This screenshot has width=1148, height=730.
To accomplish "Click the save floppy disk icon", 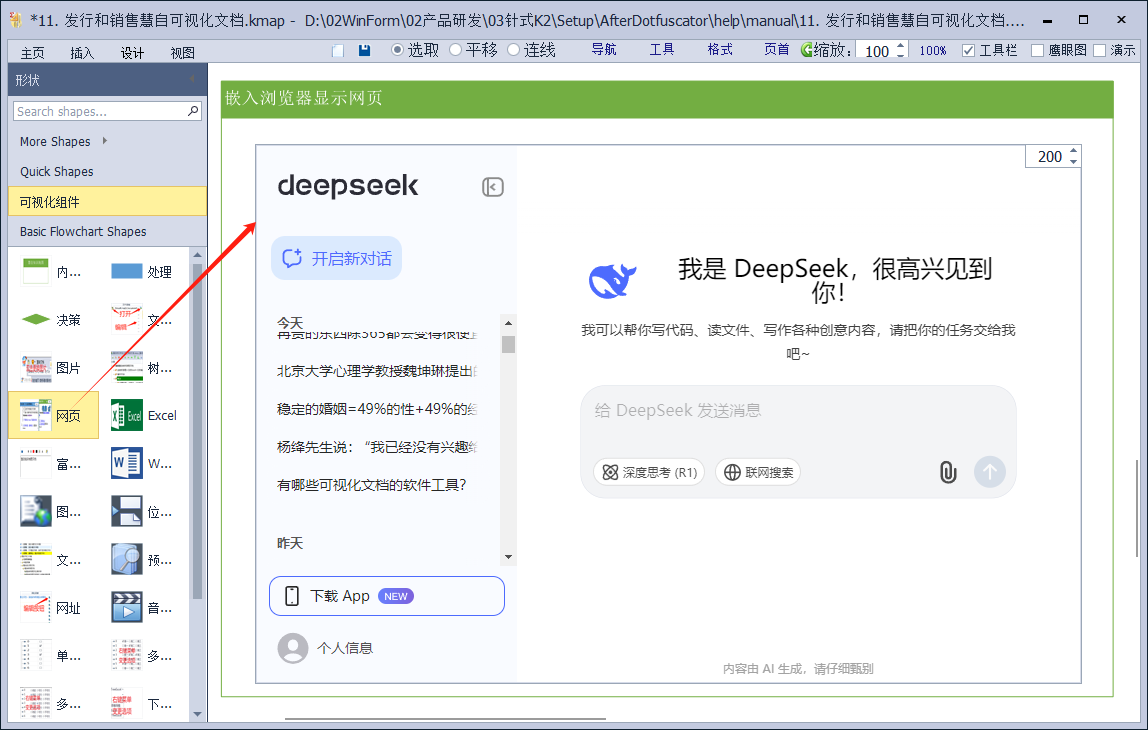I will click(x=364, y=51).
